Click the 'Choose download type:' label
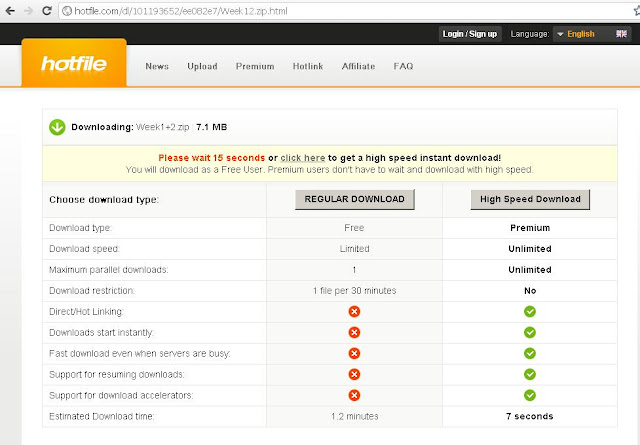This screenshot has width=640, height=445. 104,200
